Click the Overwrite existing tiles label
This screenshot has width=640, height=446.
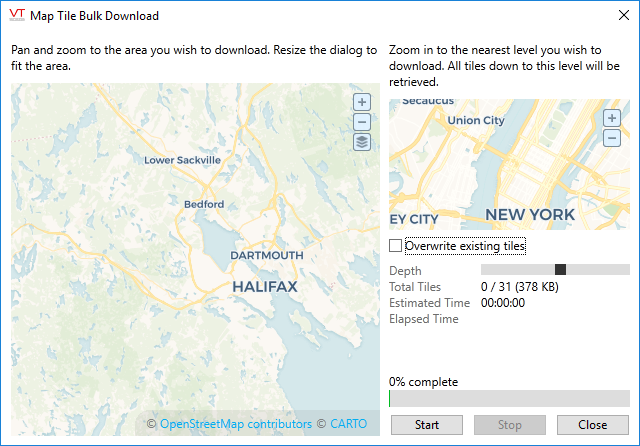tap(465, 246)
